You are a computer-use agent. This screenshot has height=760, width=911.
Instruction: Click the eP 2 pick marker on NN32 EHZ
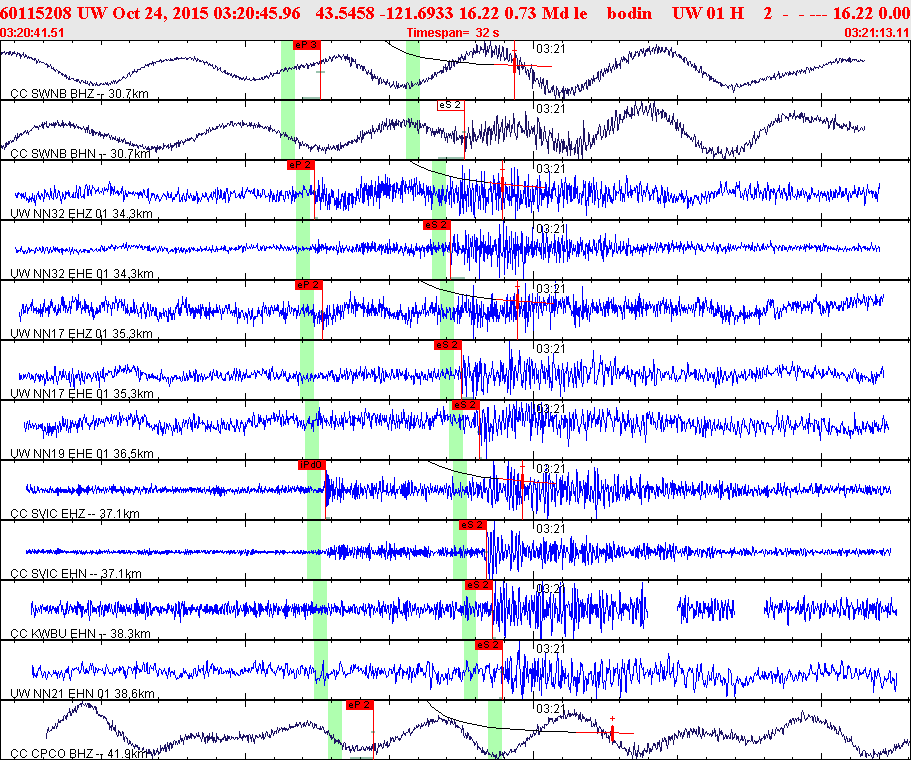click(300, 165)
